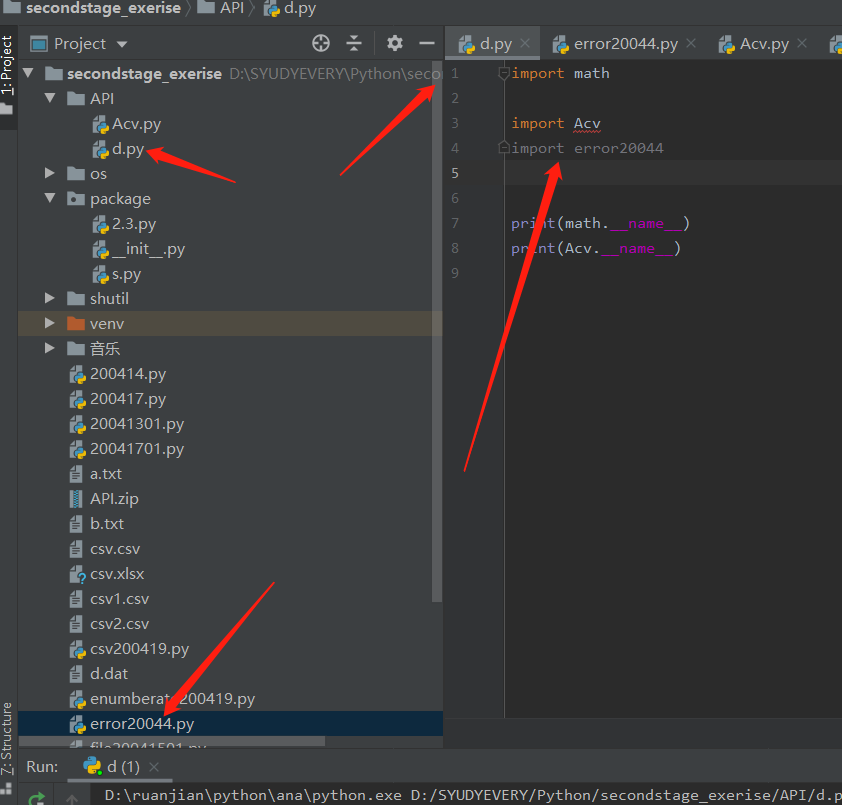Select d.dat file
This screenshot has height=805, width=842.
coord(99,673)
